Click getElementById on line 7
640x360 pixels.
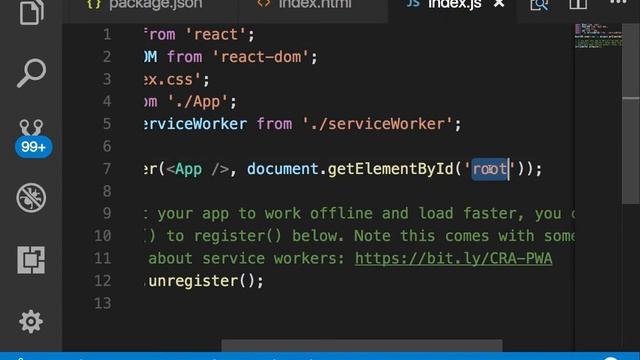tap(391, 169)
